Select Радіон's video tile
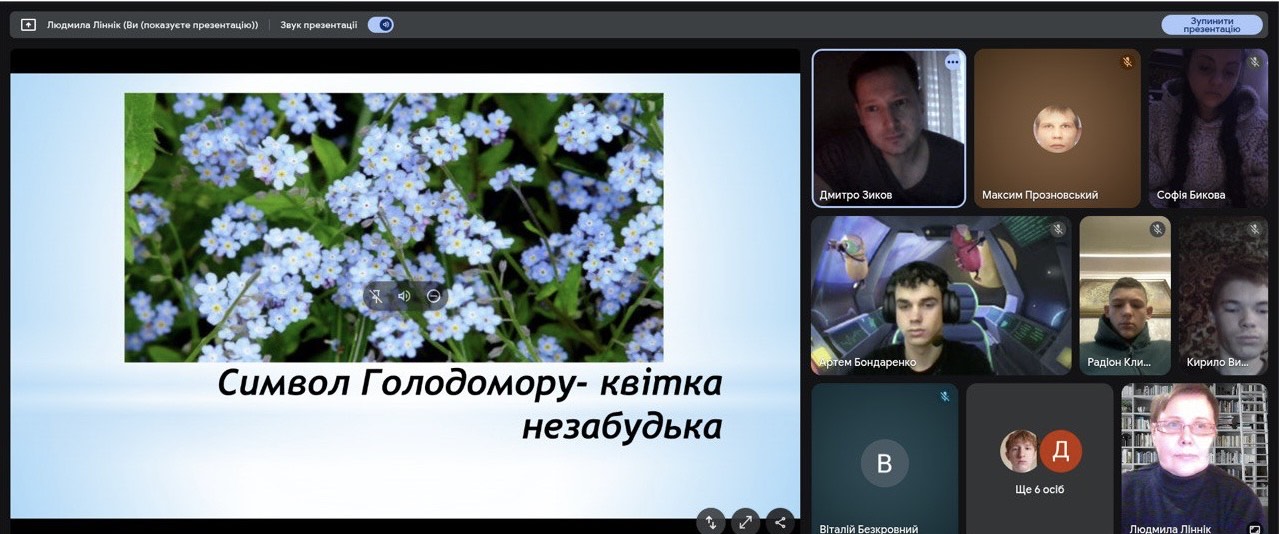The height and width of the screenshot is (534, 1279). point(1124,295)
